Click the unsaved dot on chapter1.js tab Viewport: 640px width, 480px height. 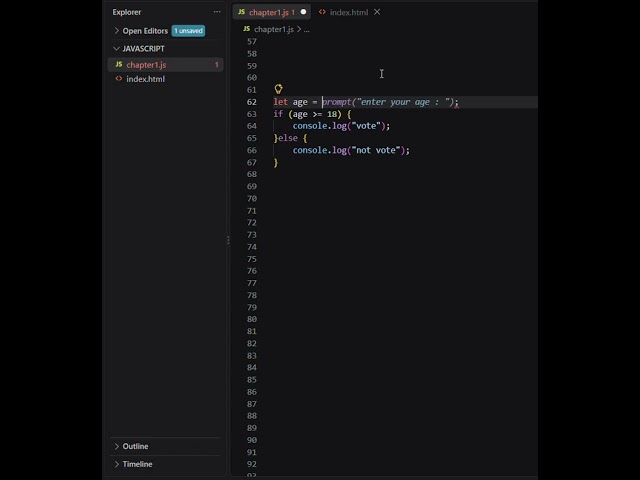303,12
